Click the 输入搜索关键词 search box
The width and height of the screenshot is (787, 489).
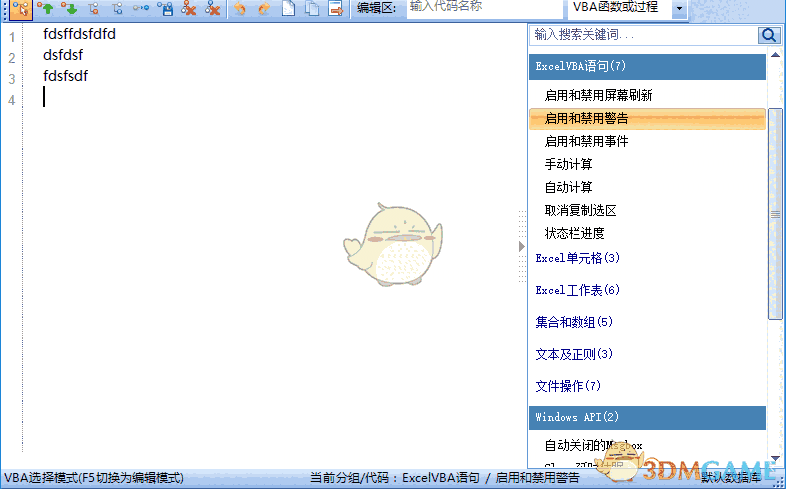(644, 35)
